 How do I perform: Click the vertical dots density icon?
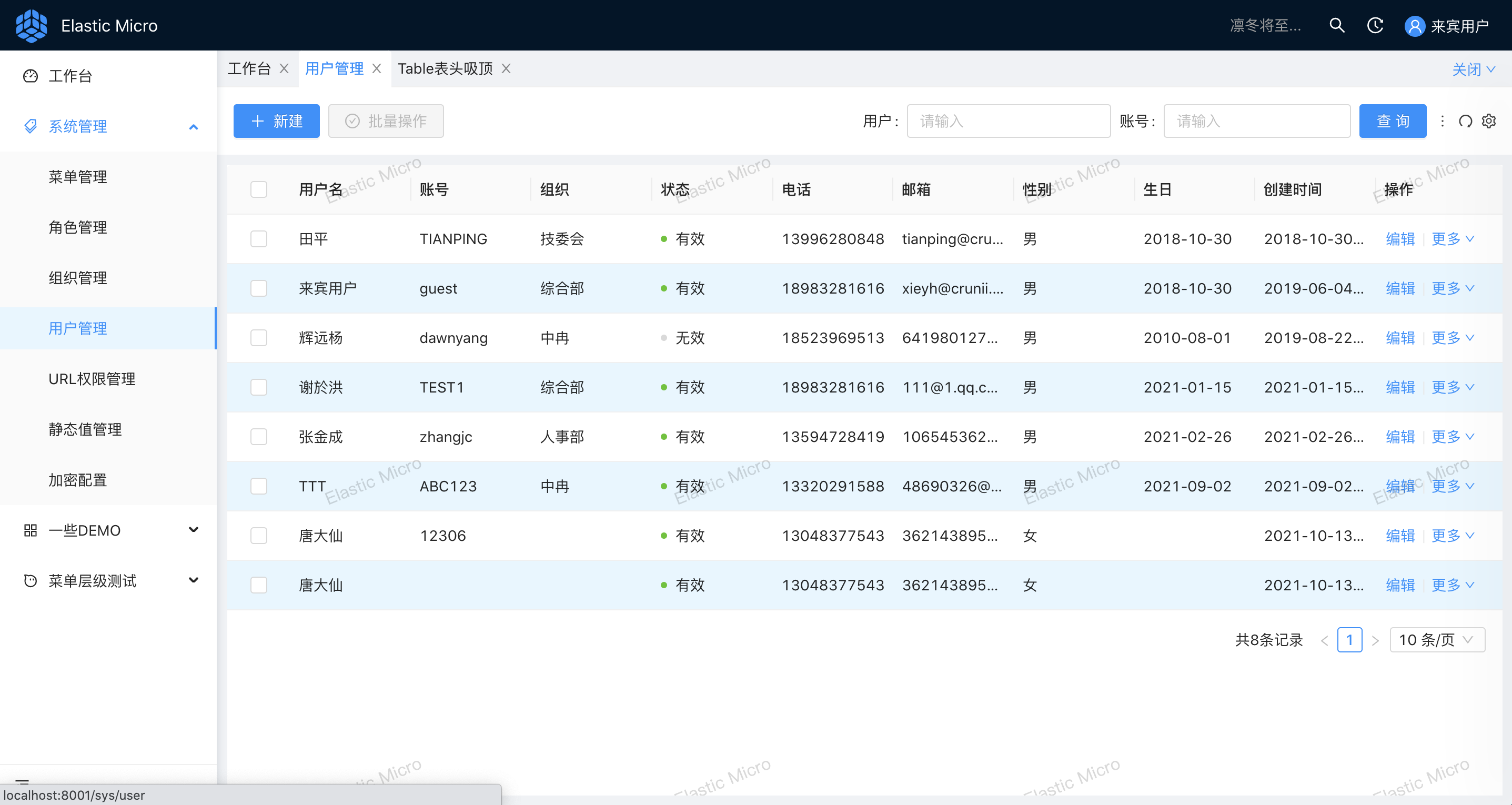(1442, 121)
